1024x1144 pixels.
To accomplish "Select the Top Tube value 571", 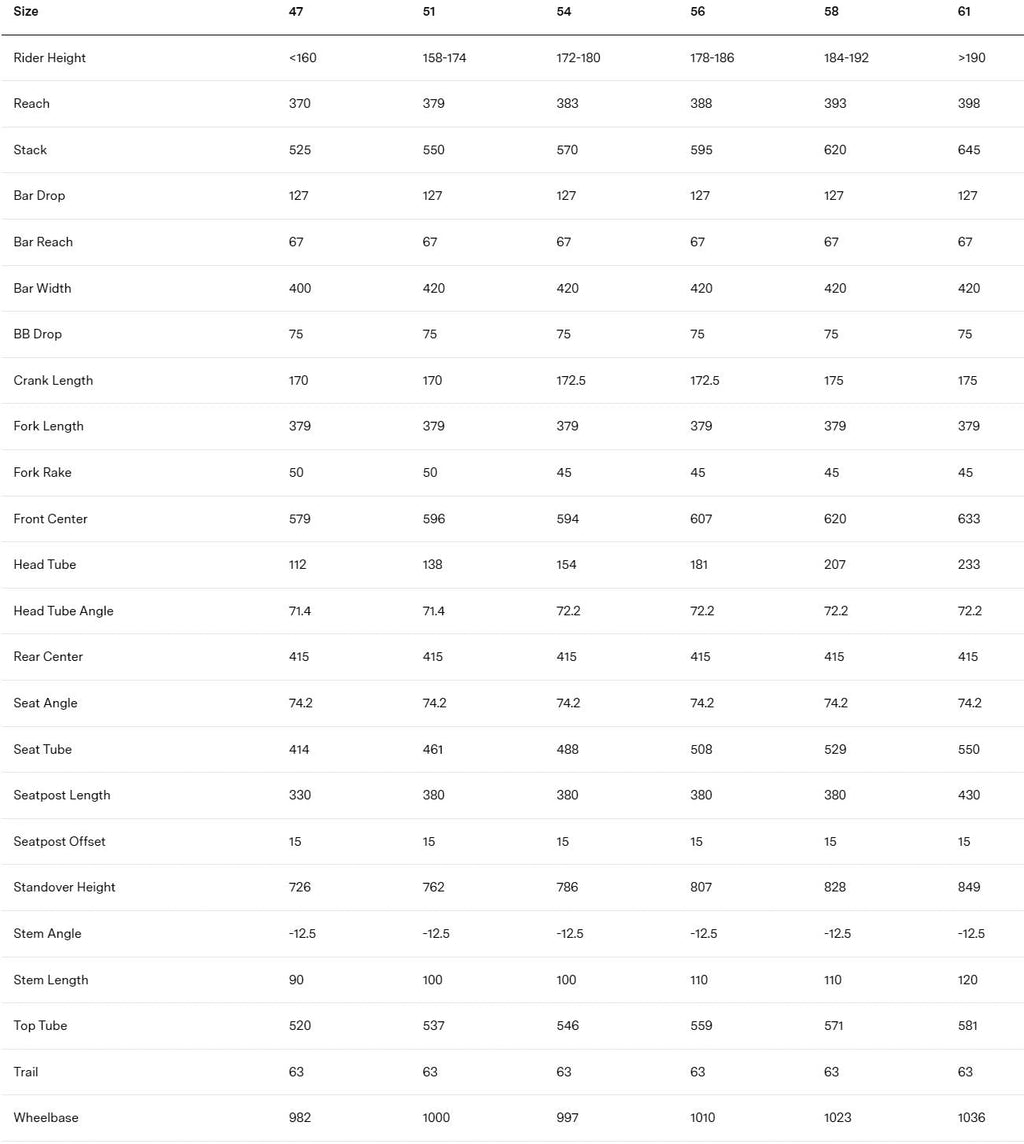I will 835,1026.
